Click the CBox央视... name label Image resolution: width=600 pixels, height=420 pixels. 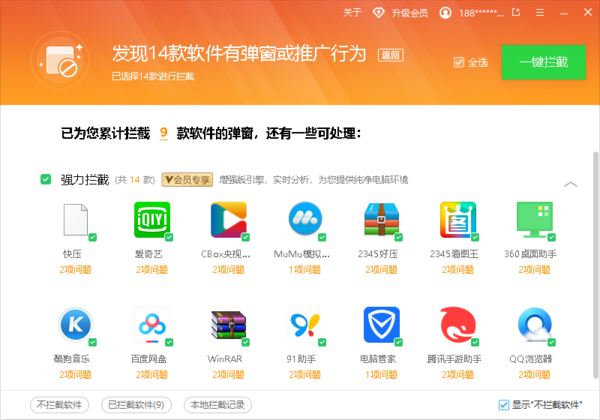pyautogui.click(x=226, y=254)
